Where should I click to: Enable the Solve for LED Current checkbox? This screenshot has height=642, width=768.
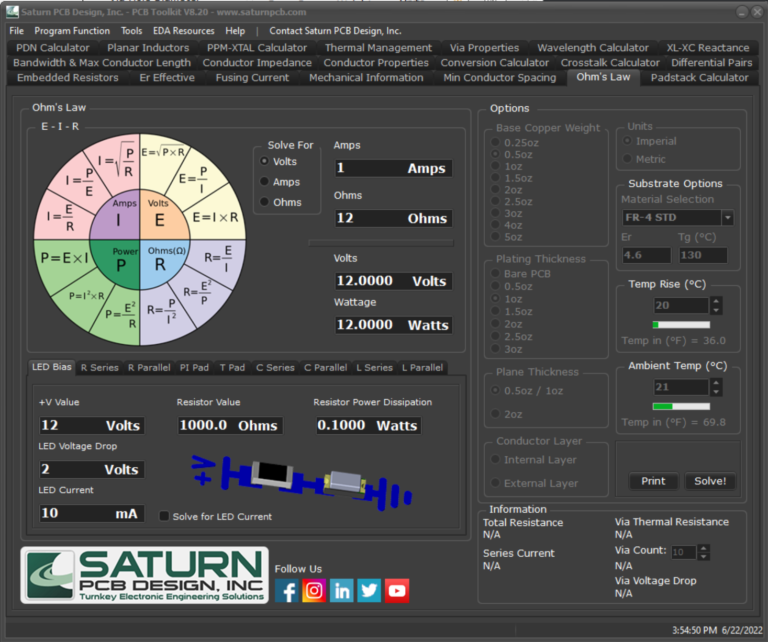click(x=165, y=516)
